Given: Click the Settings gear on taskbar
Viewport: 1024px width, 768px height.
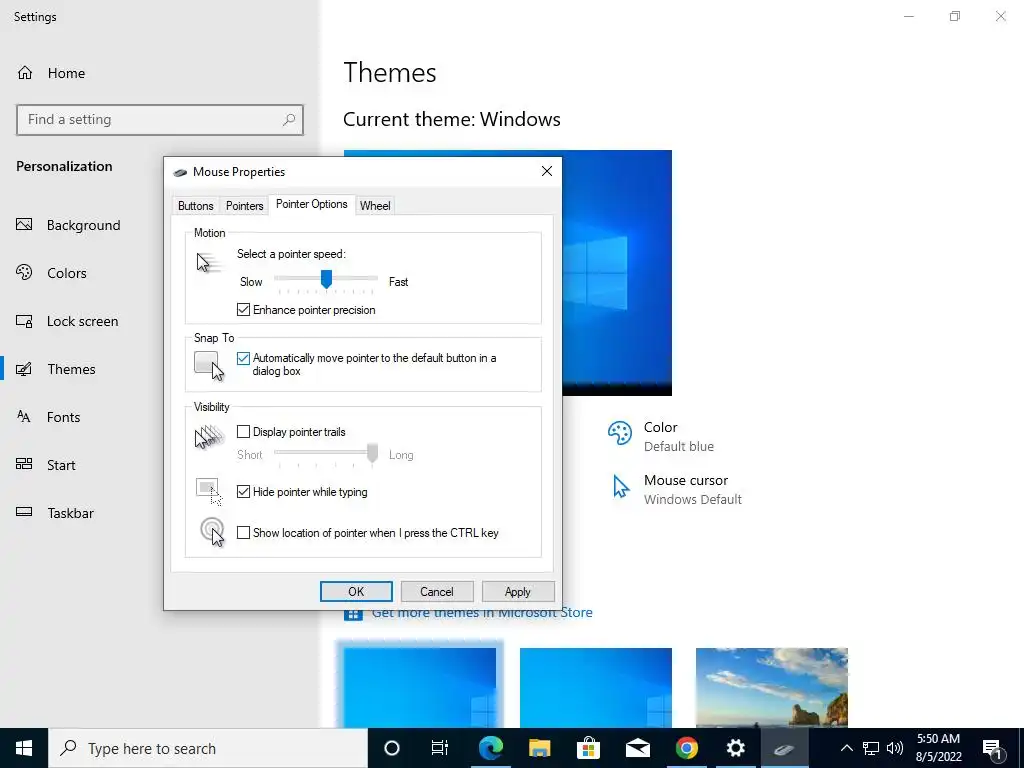Looking at the screenshot, I should point(735,748).
